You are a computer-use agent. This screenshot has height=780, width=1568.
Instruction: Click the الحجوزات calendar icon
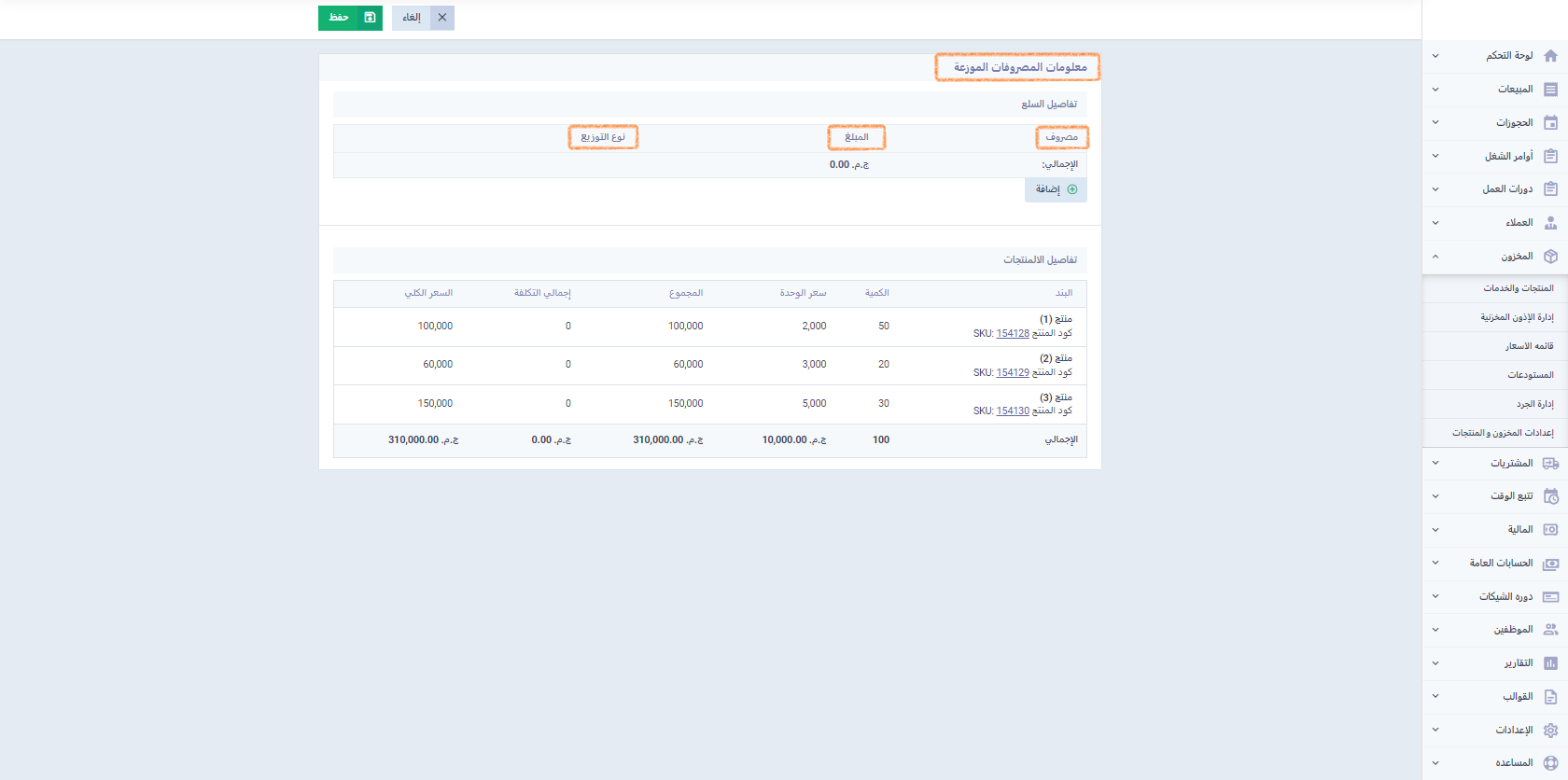pyautogui.click(x=1550, y=123)
